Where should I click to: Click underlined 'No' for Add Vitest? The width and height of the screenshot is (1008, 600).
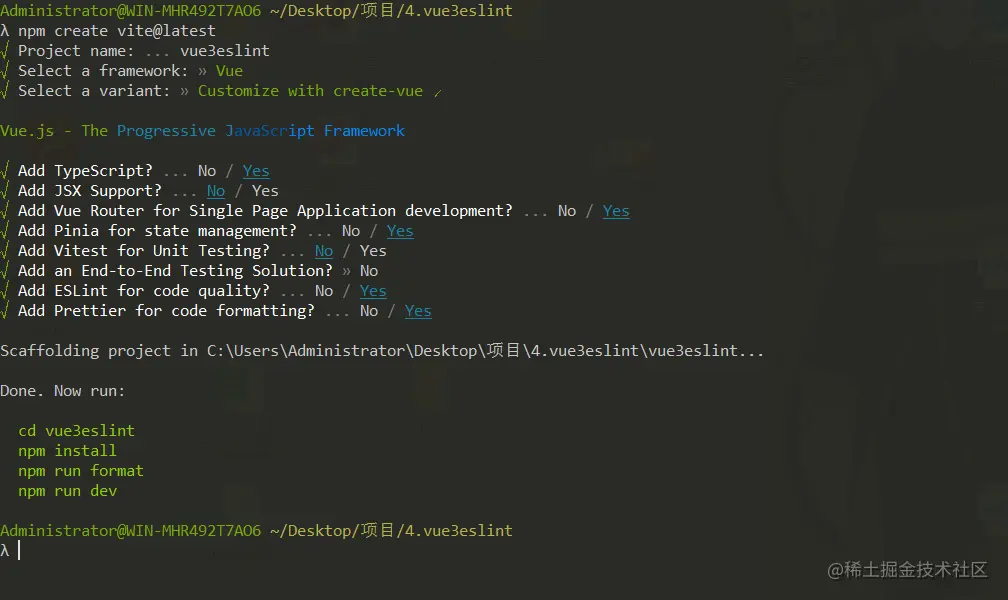(x=324, y=251)
